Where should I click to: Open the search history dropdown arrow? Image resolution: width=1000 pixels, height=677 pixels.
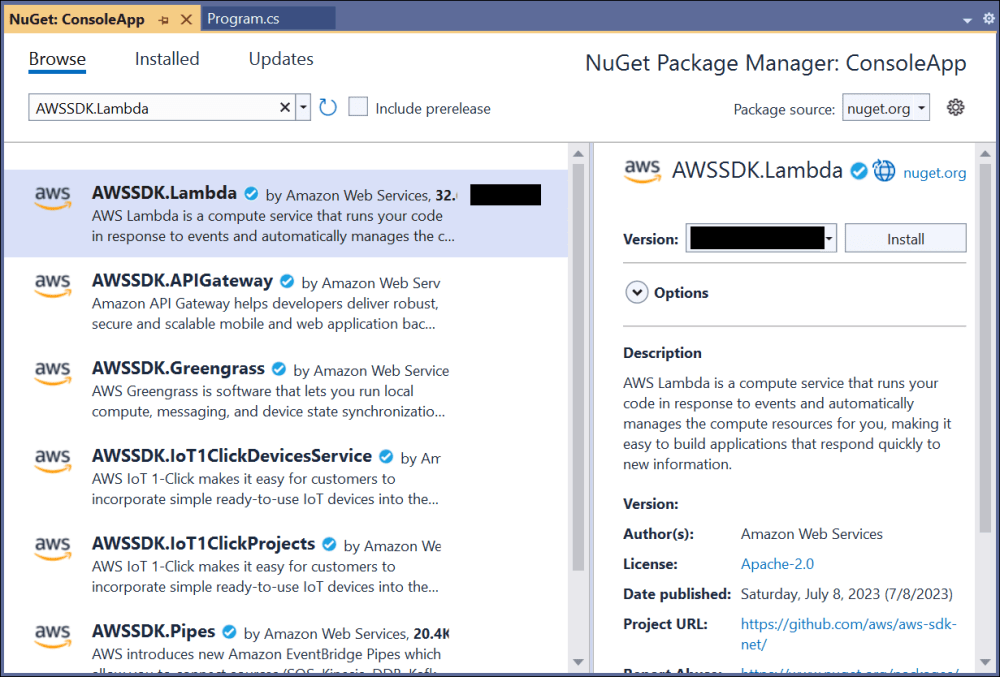303,108
